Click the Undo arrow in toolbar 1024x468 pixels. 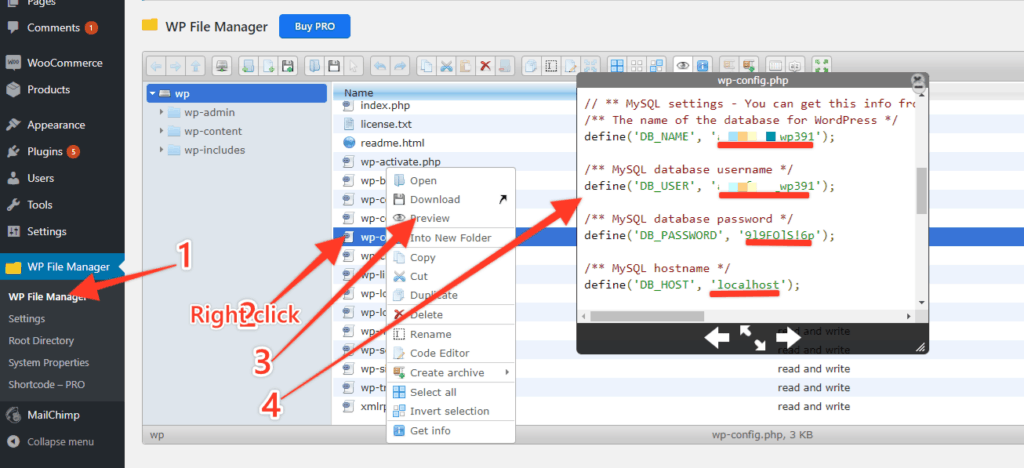pos(379,65)
